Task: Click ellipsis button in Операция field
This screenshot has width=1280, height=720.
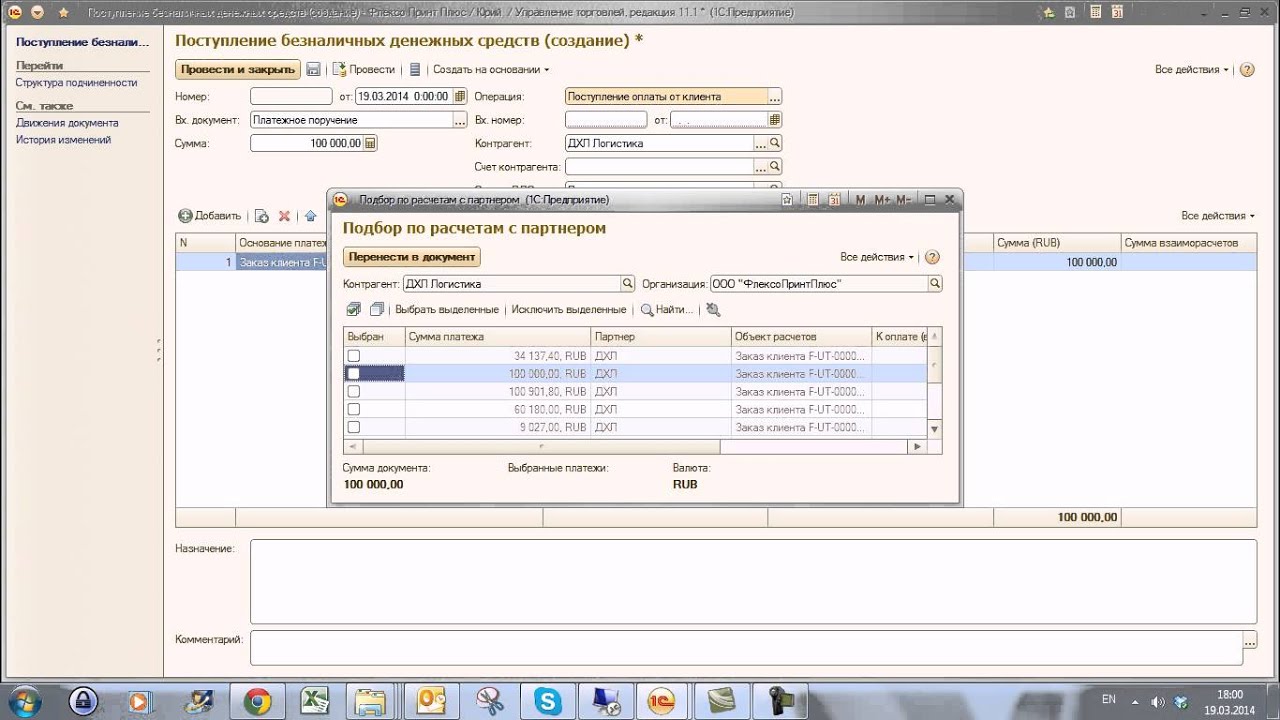Action: tap(775, 97)
